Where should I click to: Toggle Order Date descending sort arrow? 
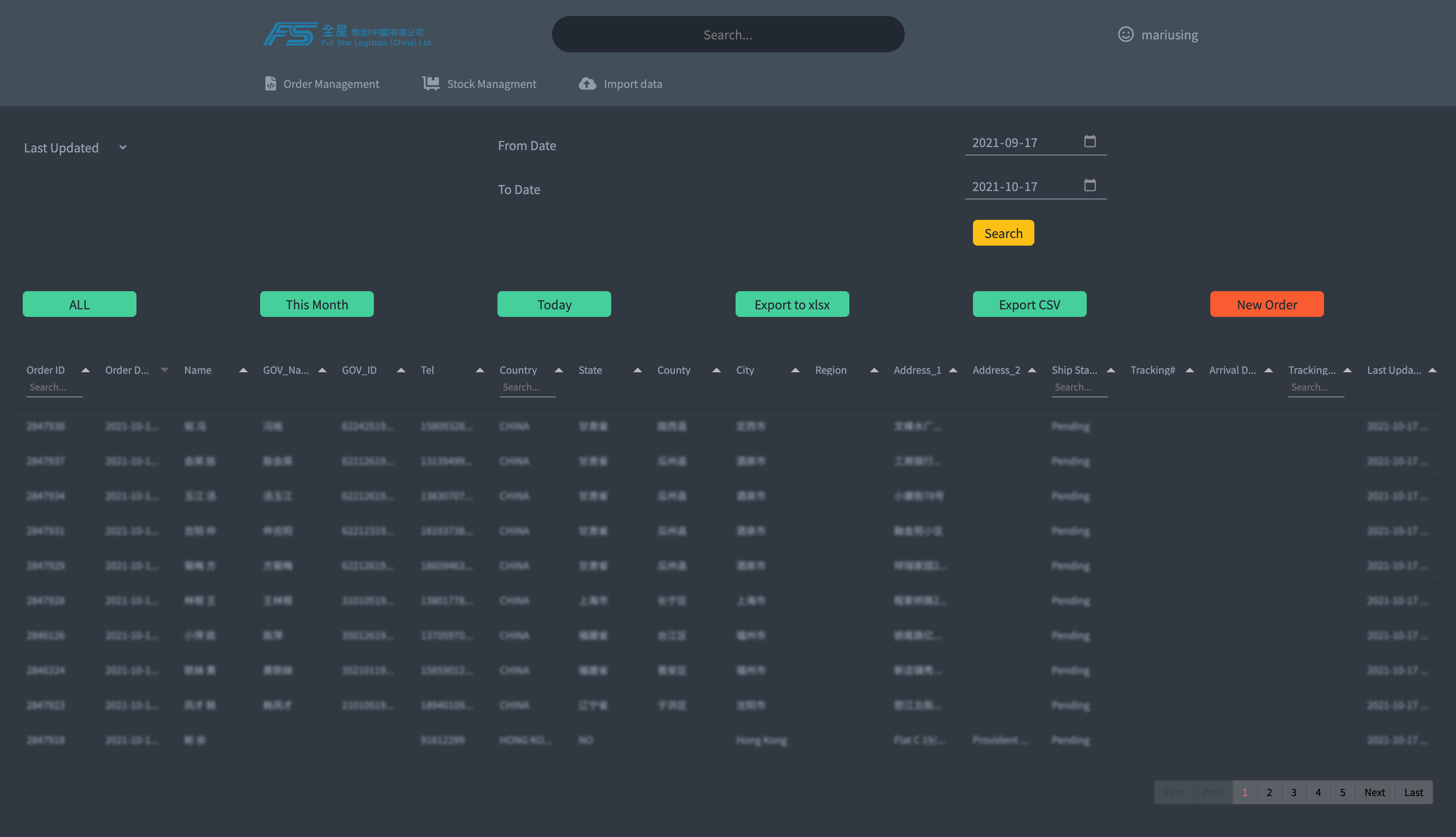tap(165, 370)
